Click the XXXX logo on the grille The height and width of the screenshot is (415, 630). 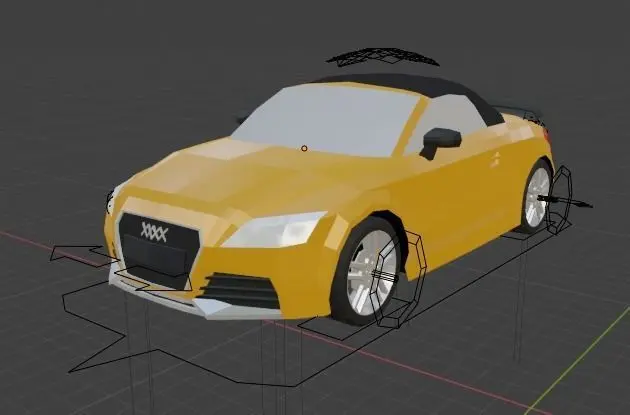pos(154,232)
